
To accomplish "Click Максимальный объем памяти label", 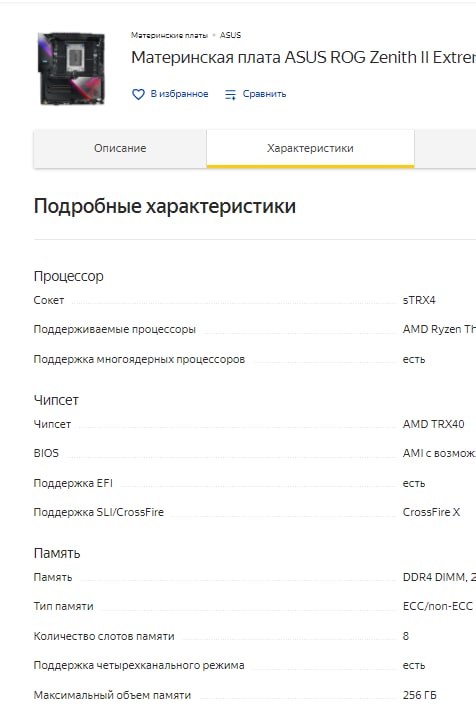I will coord(112,695).
